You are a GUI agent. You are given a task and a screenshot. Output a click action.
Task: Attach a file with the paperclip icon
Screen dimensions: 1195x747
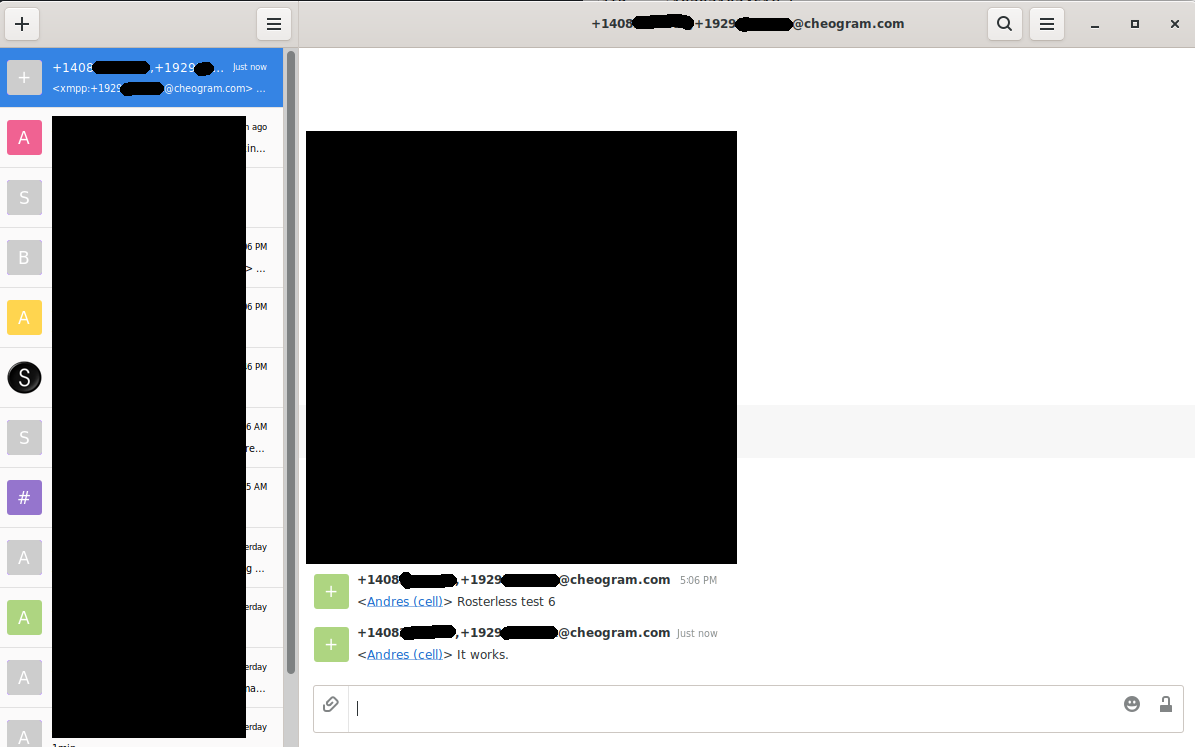tap(331, 704)
